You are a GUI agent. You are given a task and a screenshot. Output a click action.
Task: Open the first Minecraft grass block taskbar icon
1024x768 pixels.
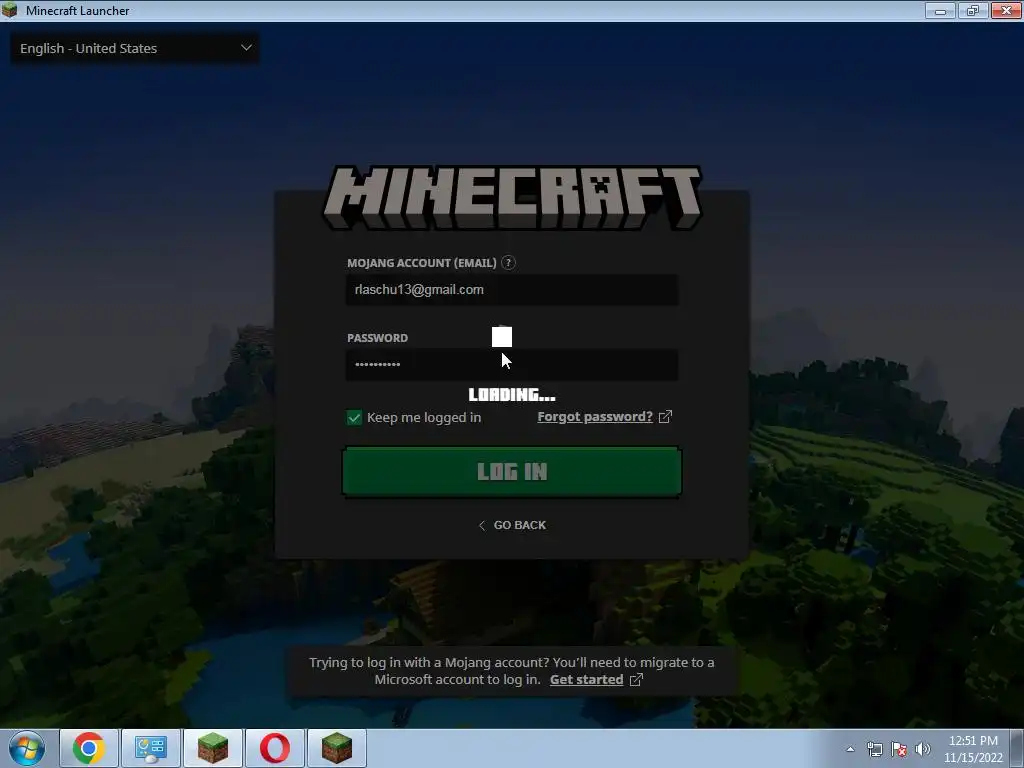[x=213, y=748]
